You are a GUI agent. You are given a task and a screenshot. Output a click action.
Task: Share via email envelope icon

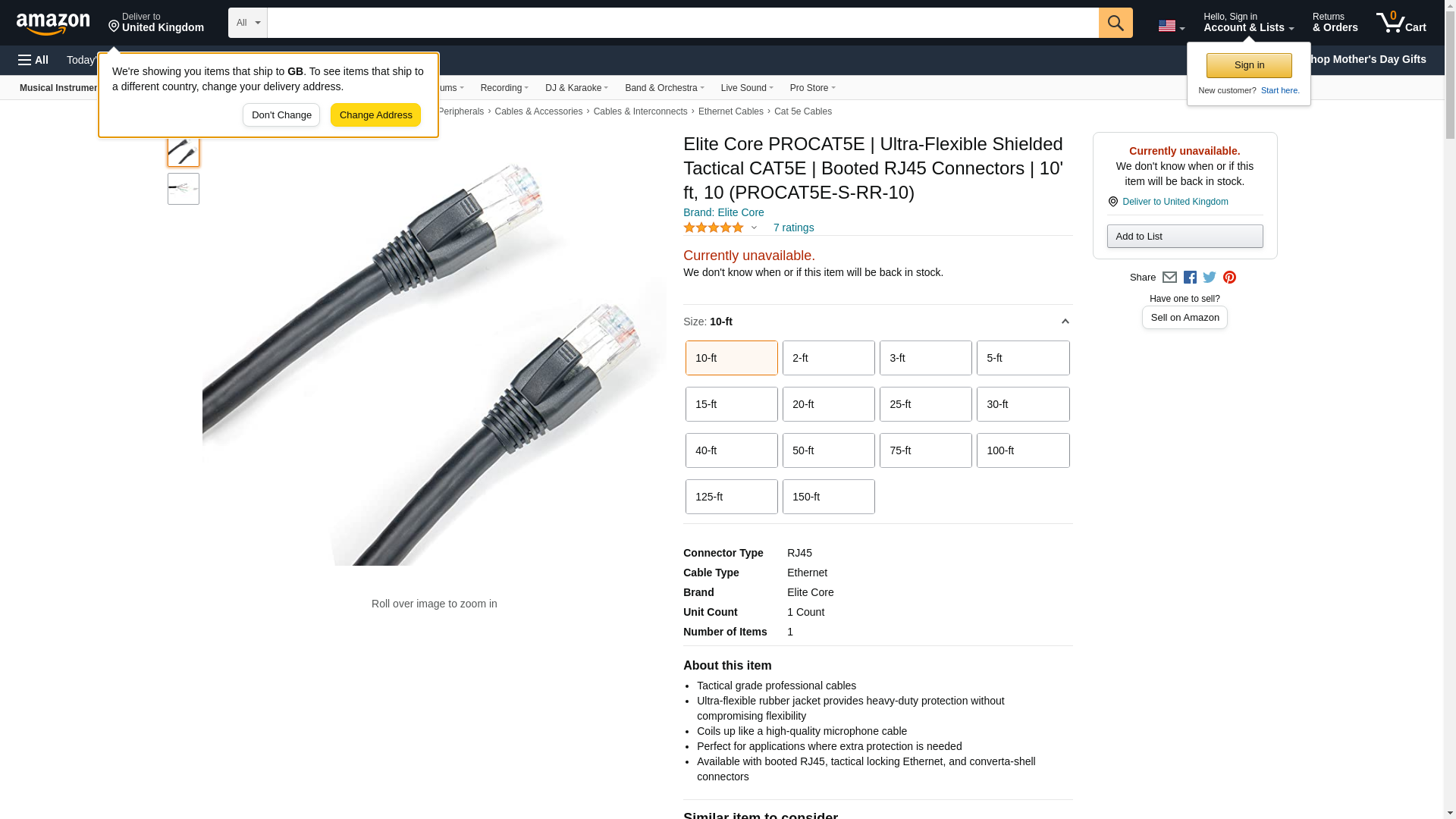1169,278
